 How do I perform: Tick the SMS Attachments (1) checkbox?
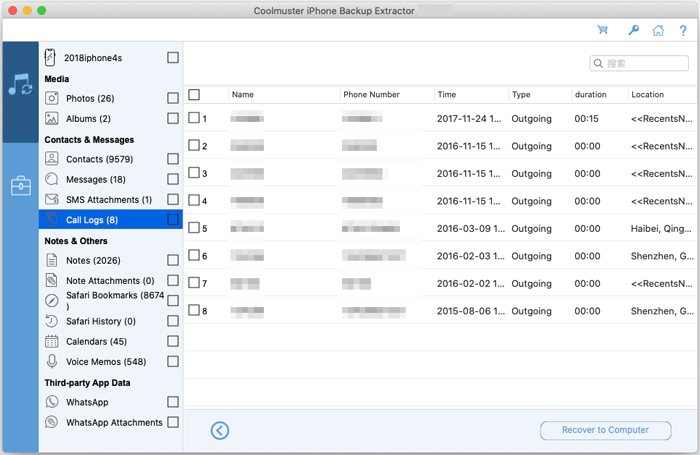[173, 199]
